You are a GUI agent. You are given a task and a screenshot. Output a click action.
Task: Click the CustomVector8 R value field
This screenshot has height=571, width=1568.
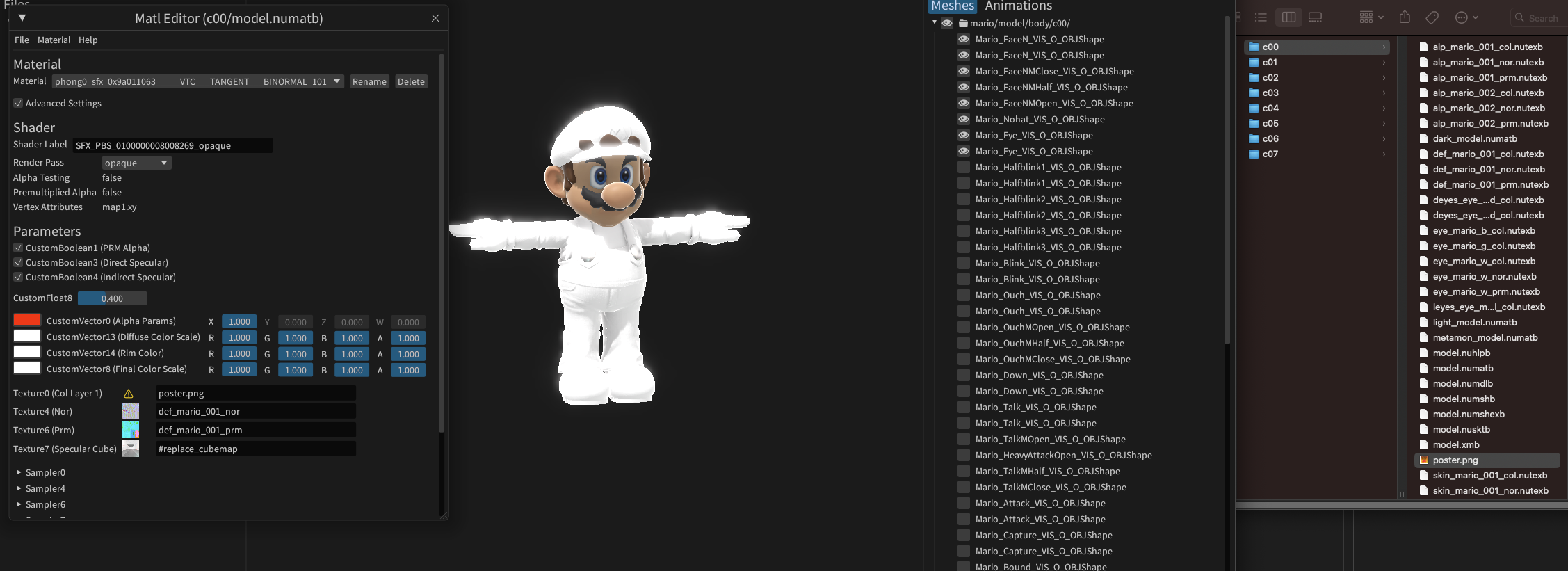click(239, 370)
